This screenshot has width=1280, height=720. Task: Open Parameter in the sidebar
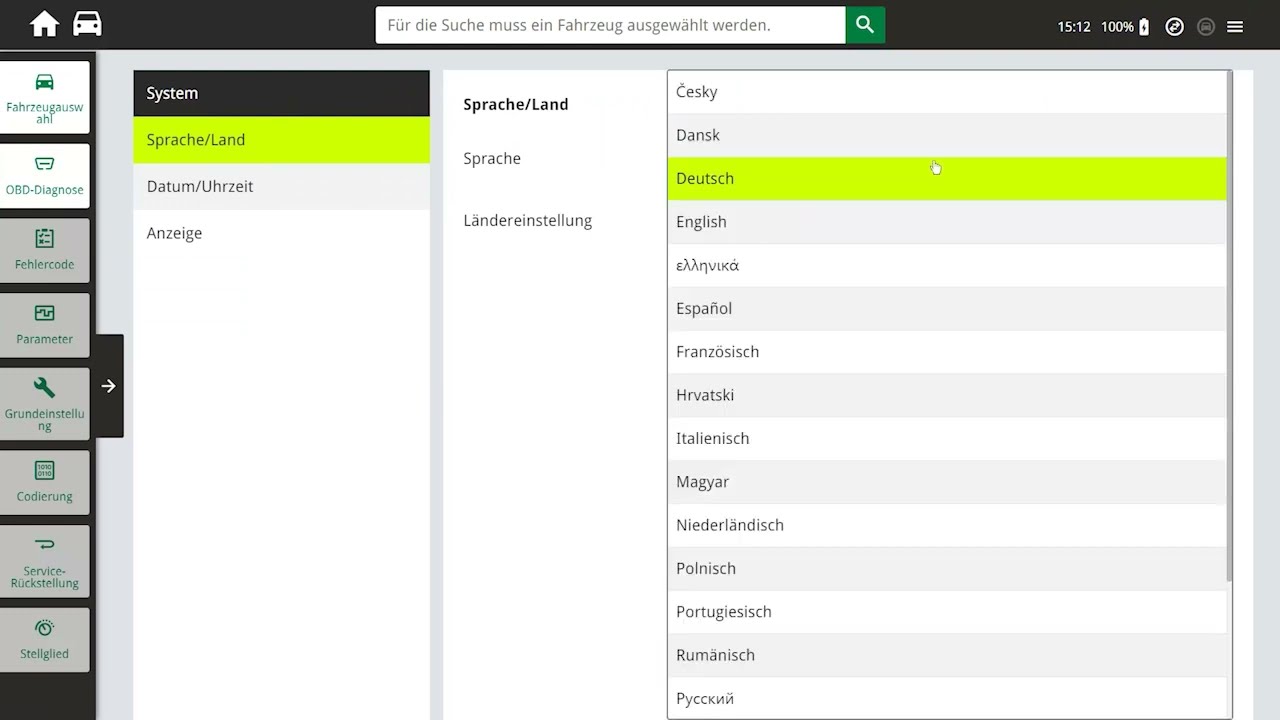coord(45,325)
